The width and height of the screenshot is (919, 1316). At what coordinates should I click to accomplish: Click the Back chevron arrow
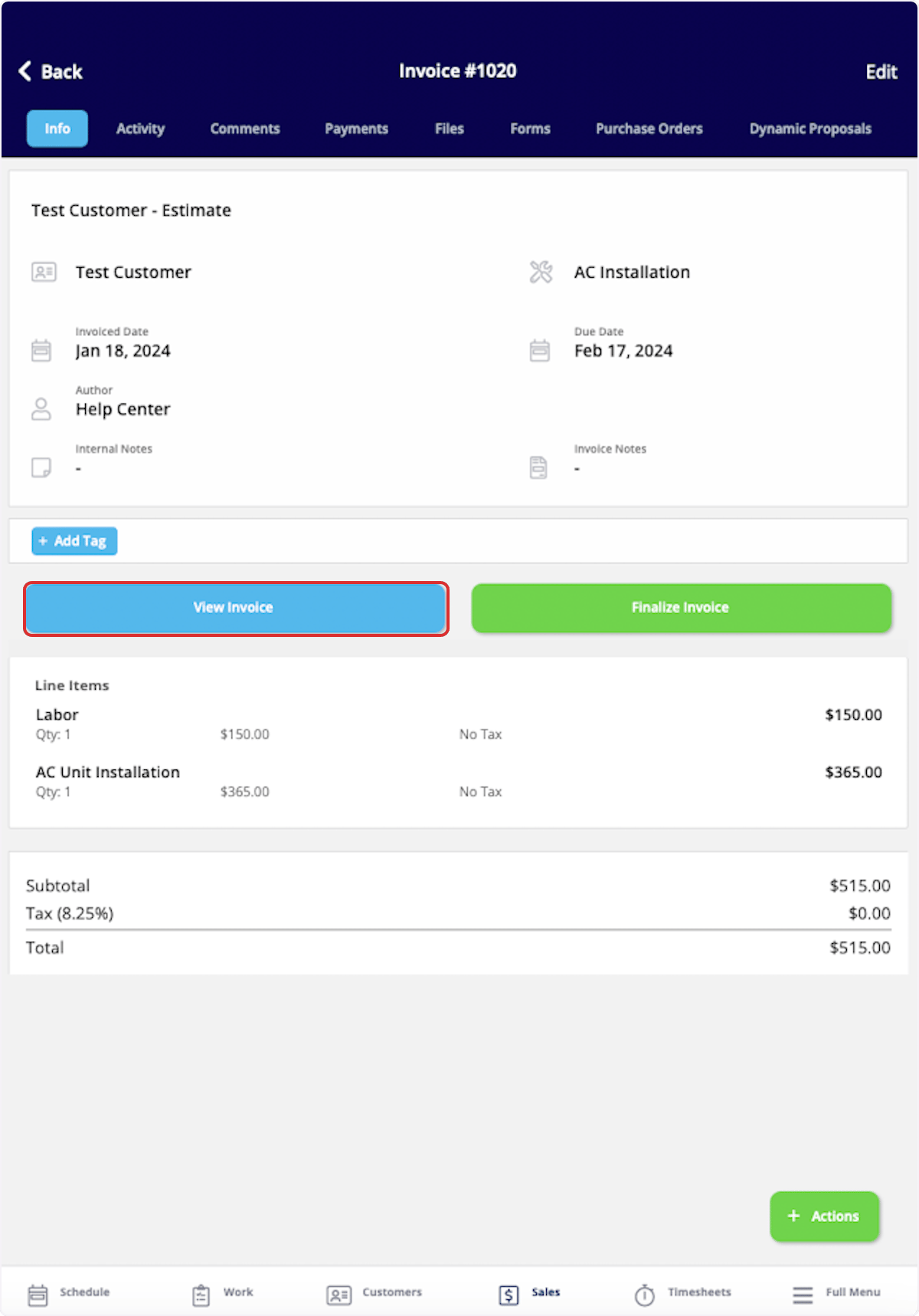pos(25,71)
